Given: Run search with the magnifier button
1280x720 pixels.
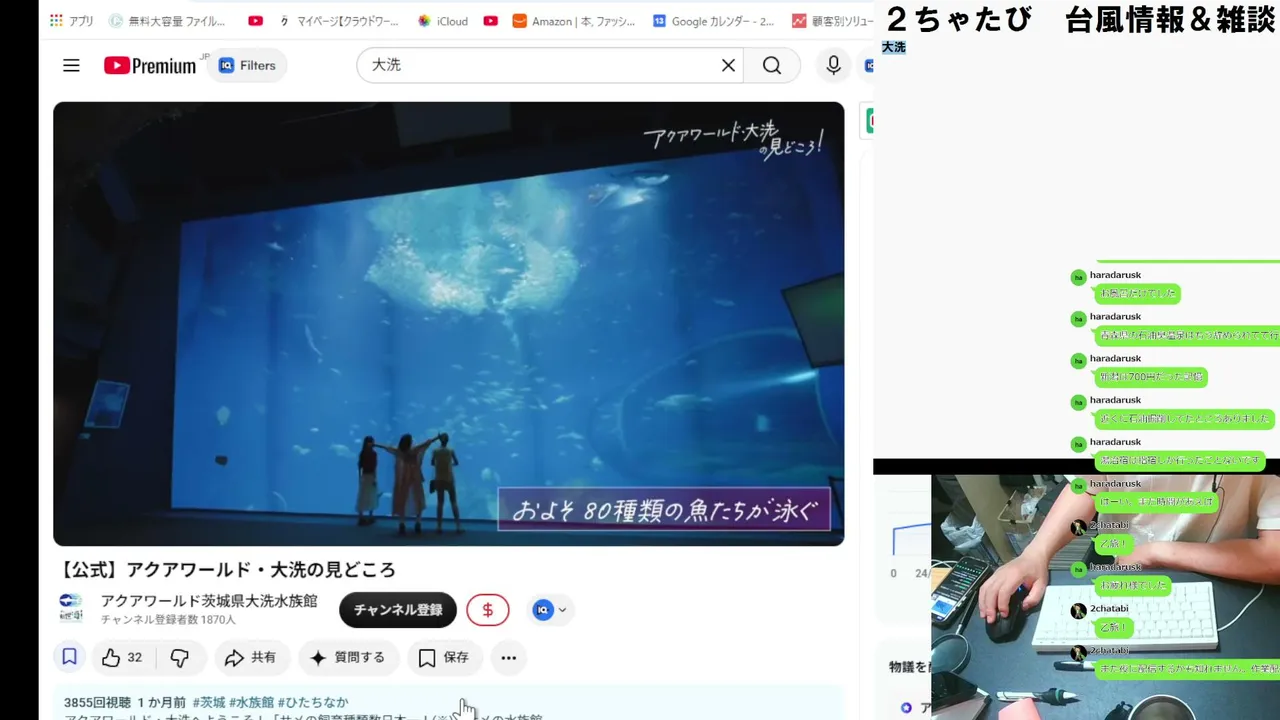Looking at the screenshot, I should (x=772, y=65).
